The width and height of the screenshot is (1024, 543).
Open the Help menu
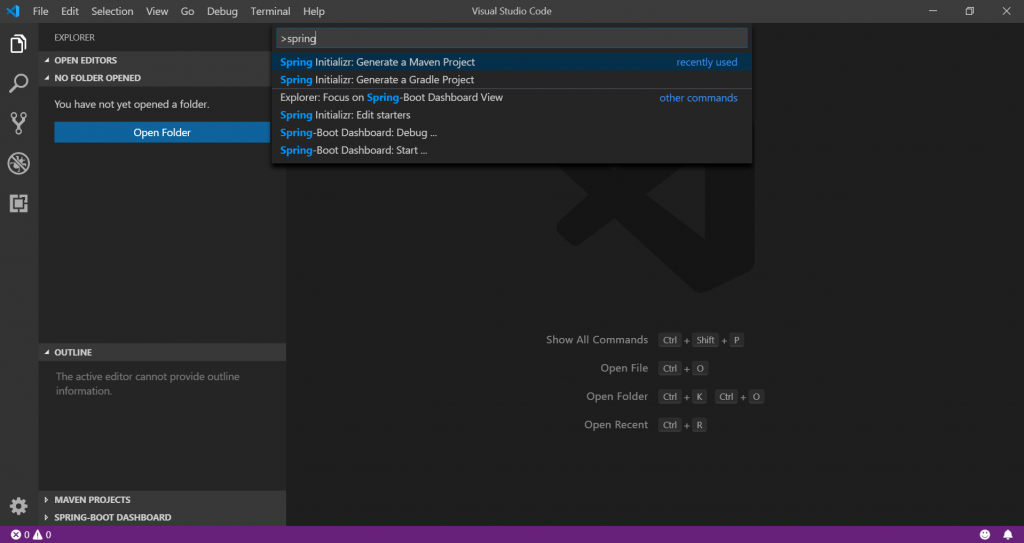(x=313, y=11)
